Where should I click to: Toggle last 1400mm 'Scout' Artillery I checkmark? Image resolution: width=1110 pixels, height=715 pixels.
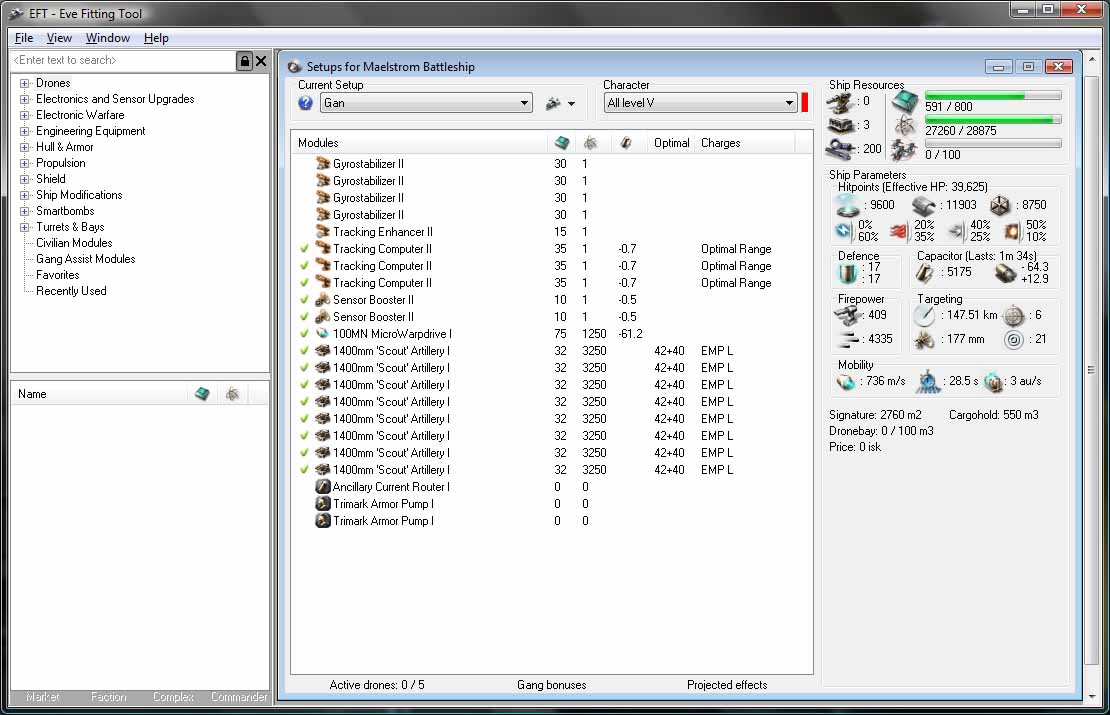(x=304, y=469)
